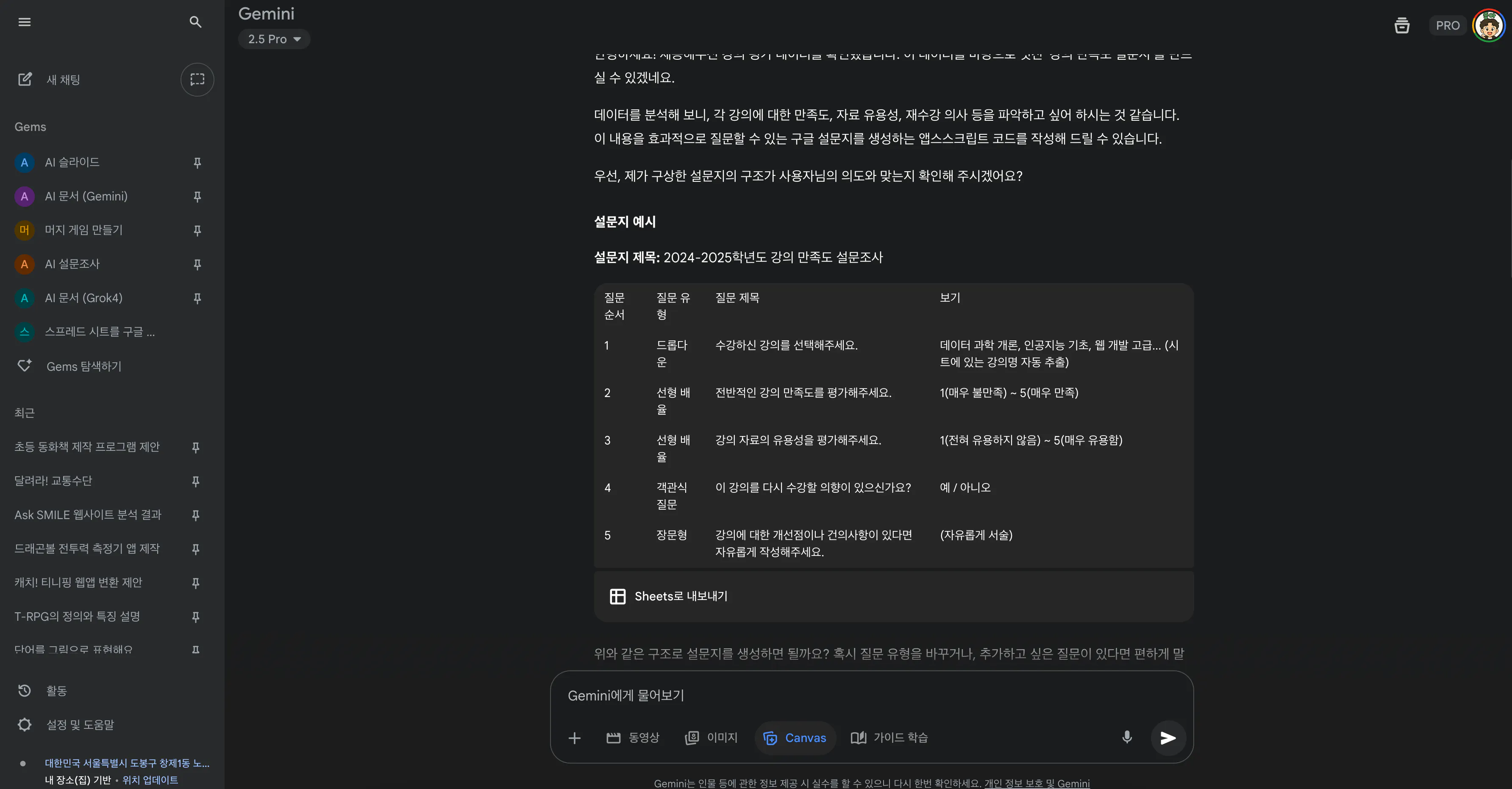This screenshot has height=789, width=1512.
Task: Click the plus attach files icon
Action: pos(574,738)
